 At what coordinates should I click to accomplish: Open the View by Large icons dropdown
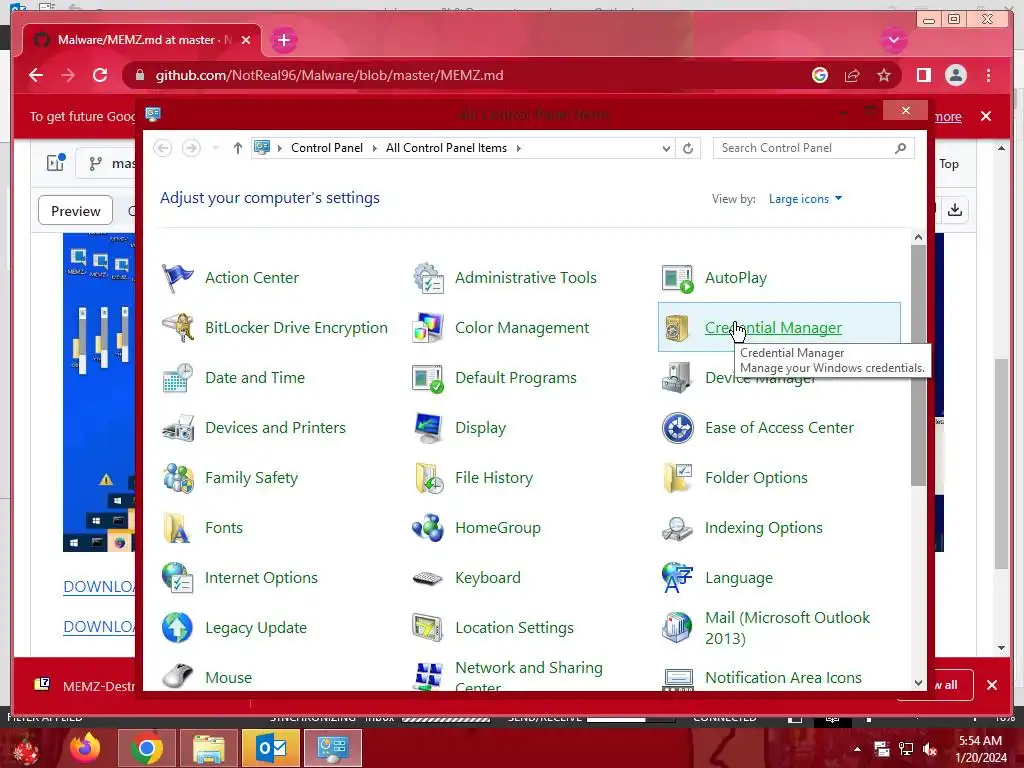pyautogui.click(x=805, y=199)
